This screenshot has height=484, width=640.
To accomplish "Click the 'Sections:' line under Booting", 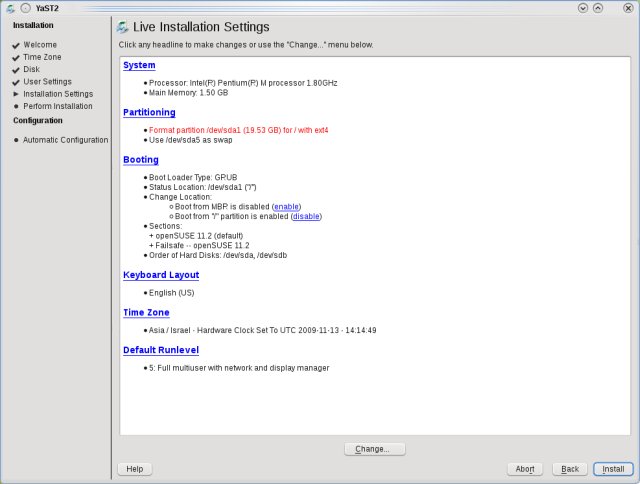I will 165,226.
